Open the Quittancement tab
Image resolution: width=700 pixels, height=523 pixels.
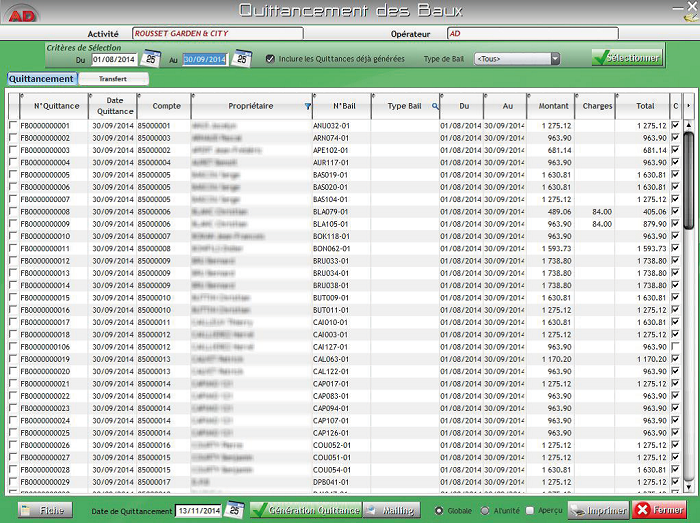[x=41, y=78]
